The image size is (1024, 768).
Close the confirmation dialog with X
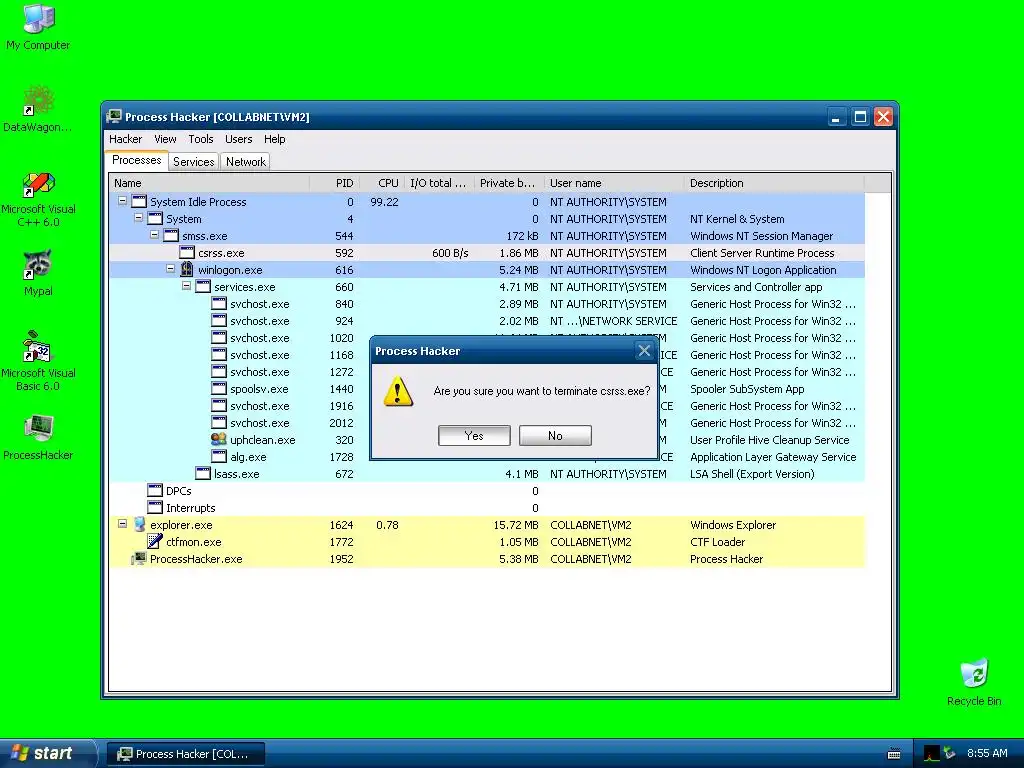click(x=644, y=351)
